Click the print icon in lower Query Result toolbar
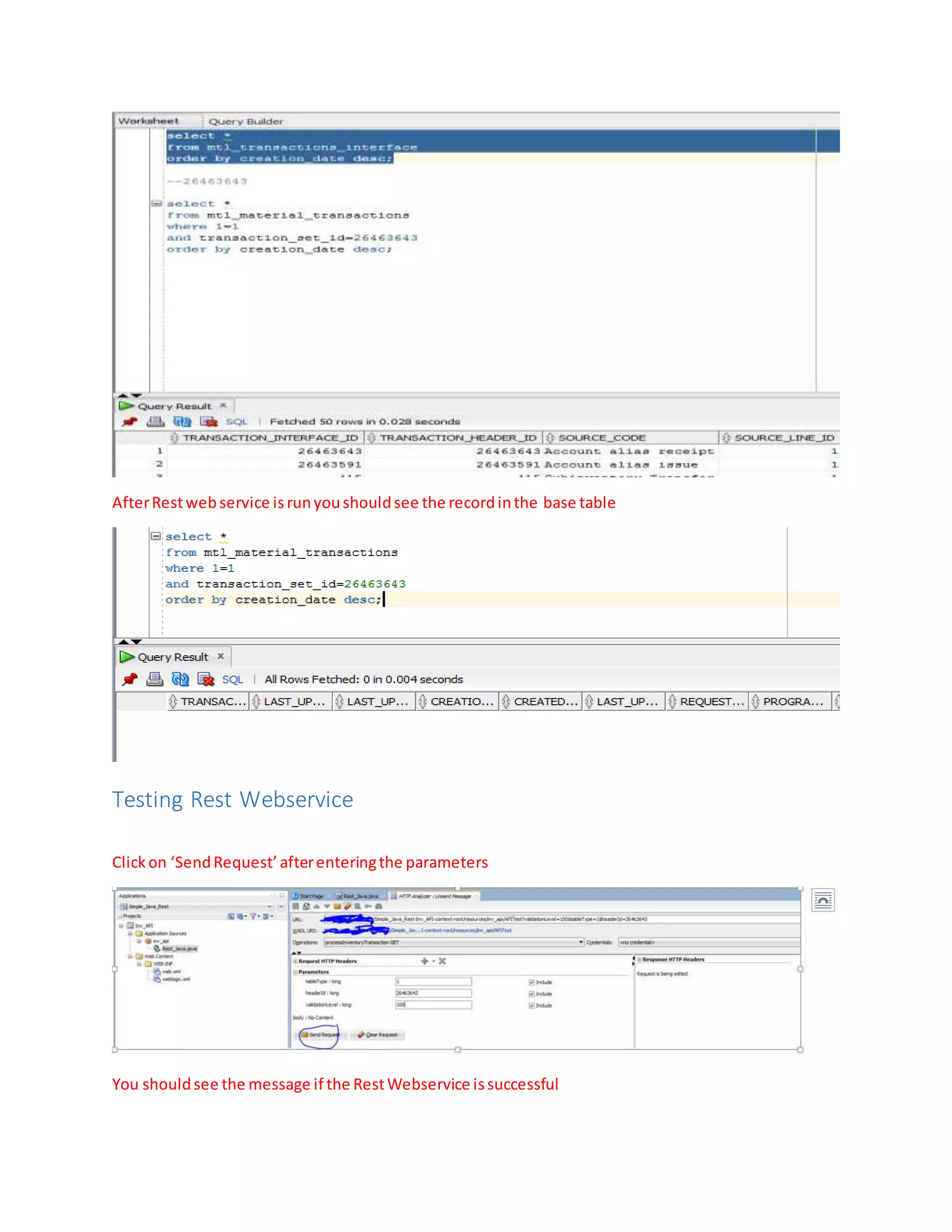The width and height of the screenshot is (952, 1232). coord(154,679)
